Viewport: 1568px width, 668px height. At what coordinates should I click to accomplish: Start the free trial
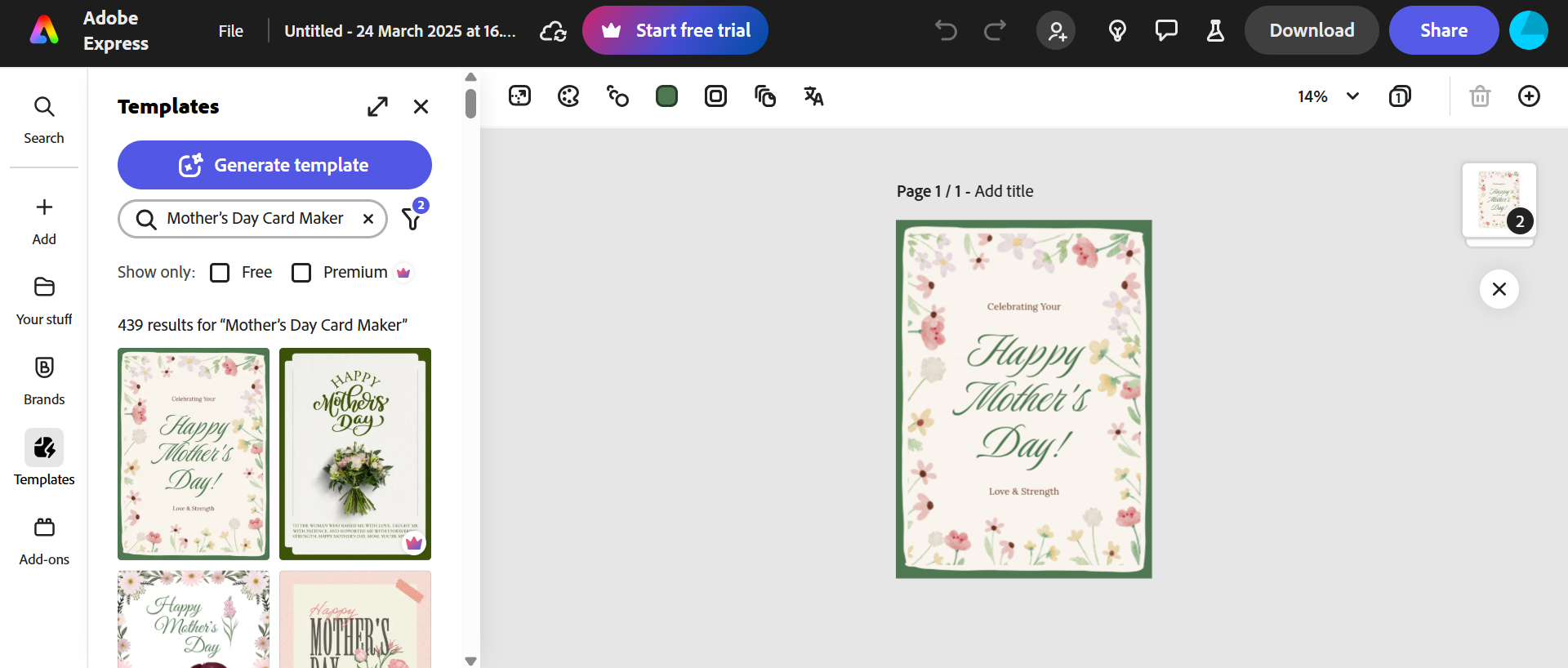(x=675, y=30)
